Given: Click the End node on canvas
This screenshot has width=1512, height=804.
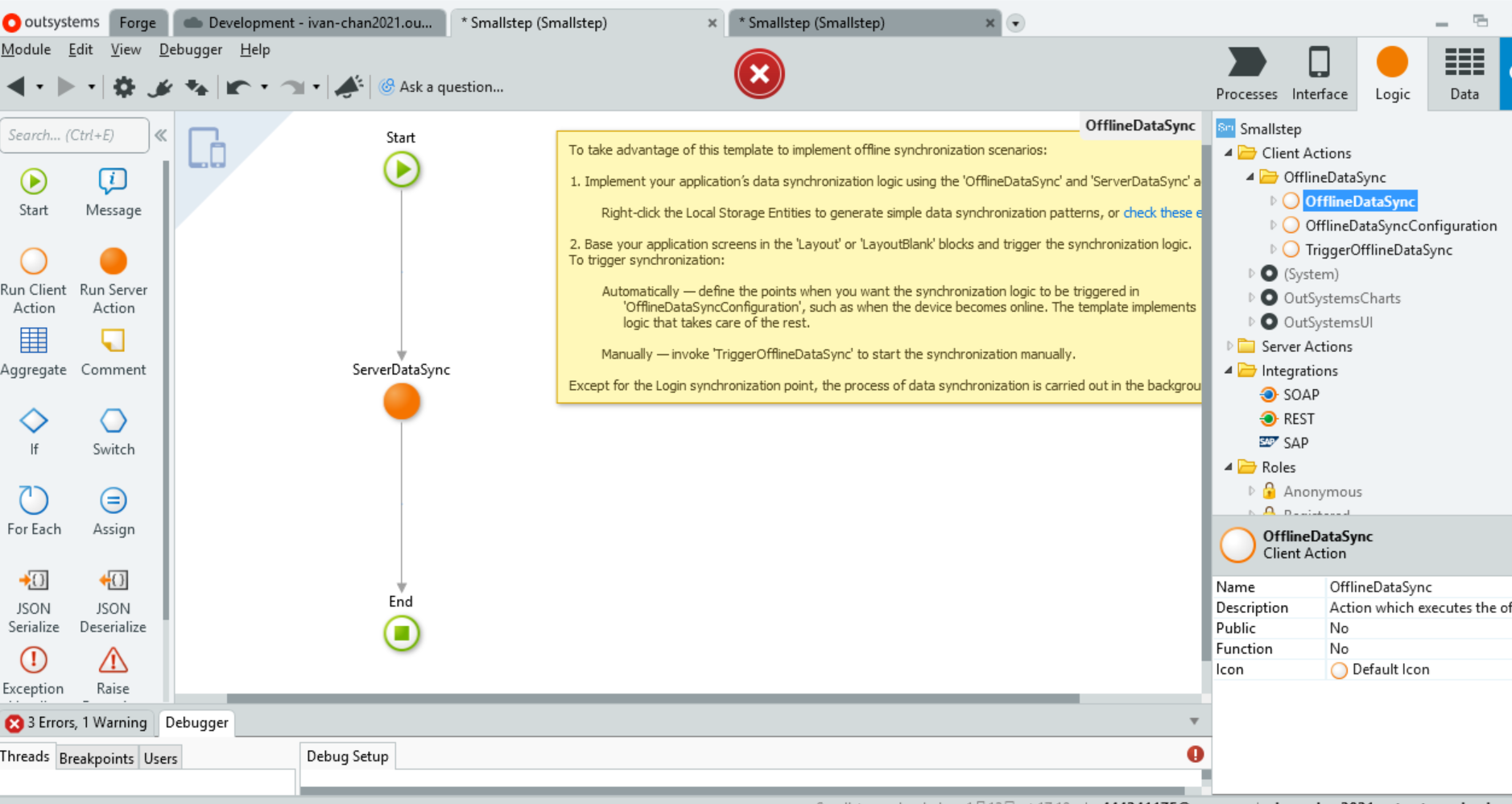Looking at the screenshot, I should point(402,633).
